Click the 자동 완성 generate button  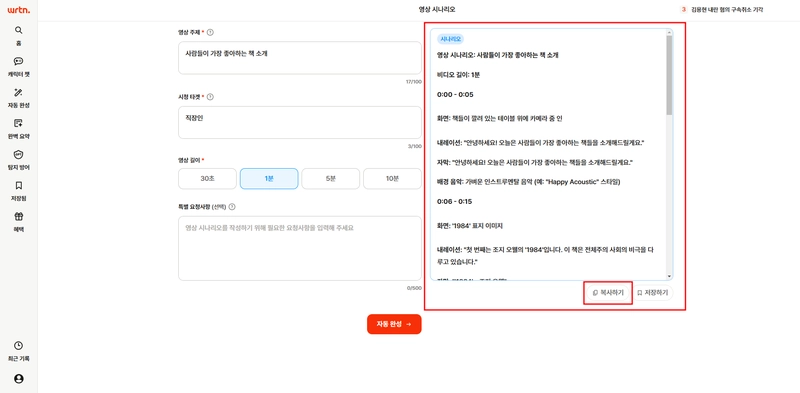tap(394, 324)
